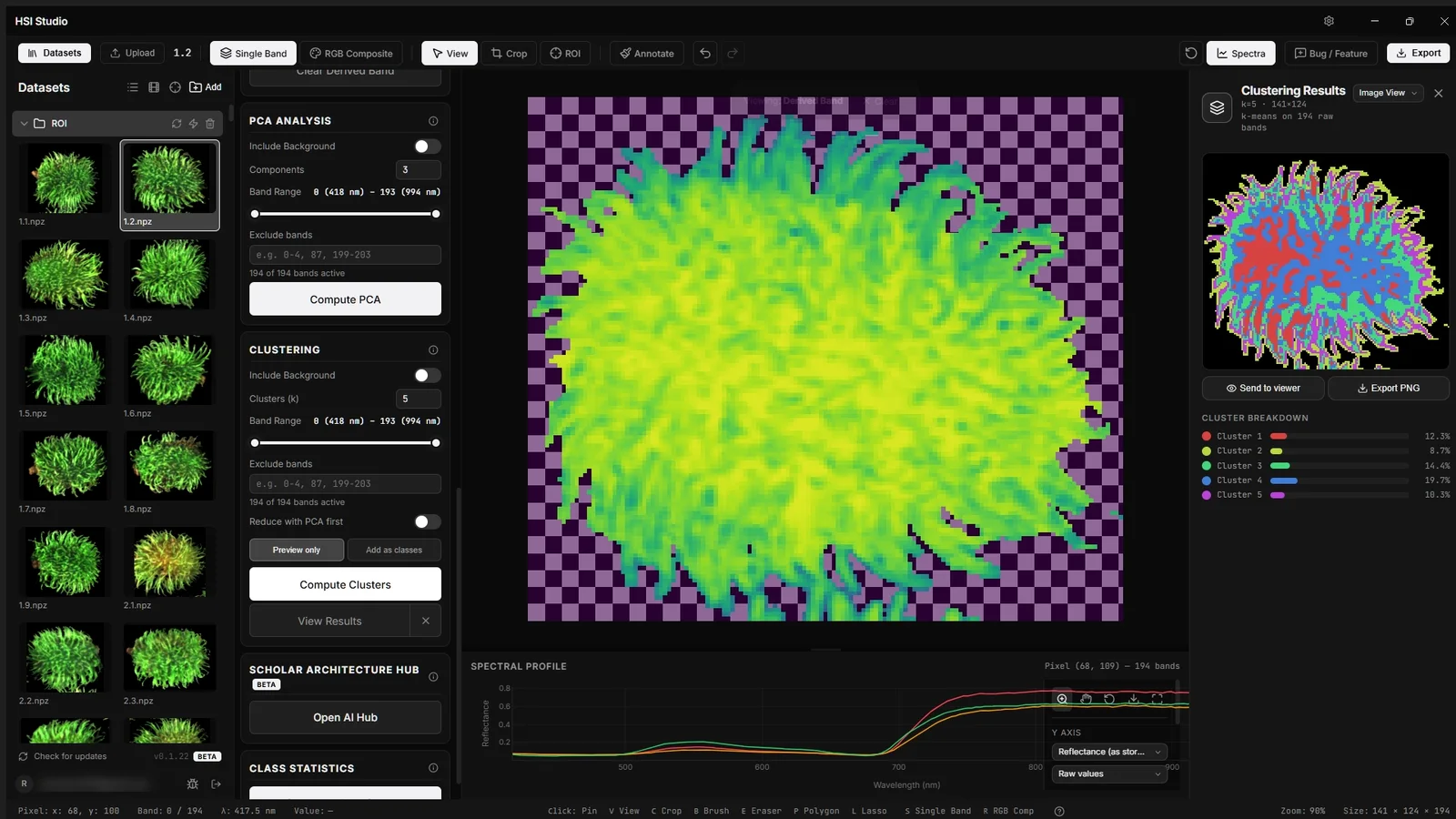The width and height of the screenshot is (1456, 819).
Task: Switch to RGB Composite mode
Action: (351, 53)
